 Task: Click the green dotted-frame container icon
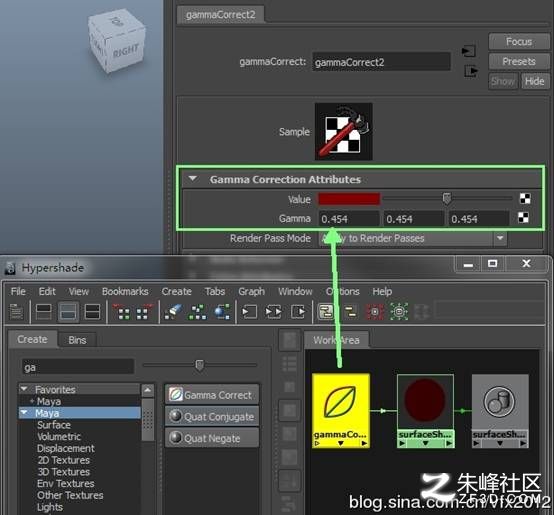pos(399,312)
